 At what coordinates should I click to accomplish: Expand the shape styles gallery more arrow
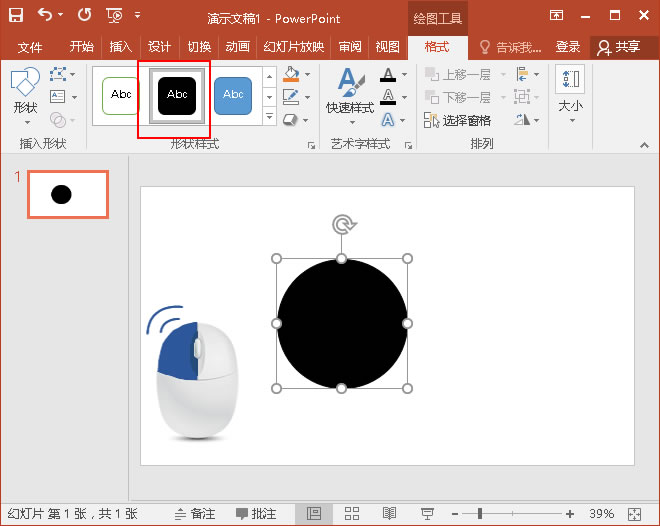[x=269, y=117]
